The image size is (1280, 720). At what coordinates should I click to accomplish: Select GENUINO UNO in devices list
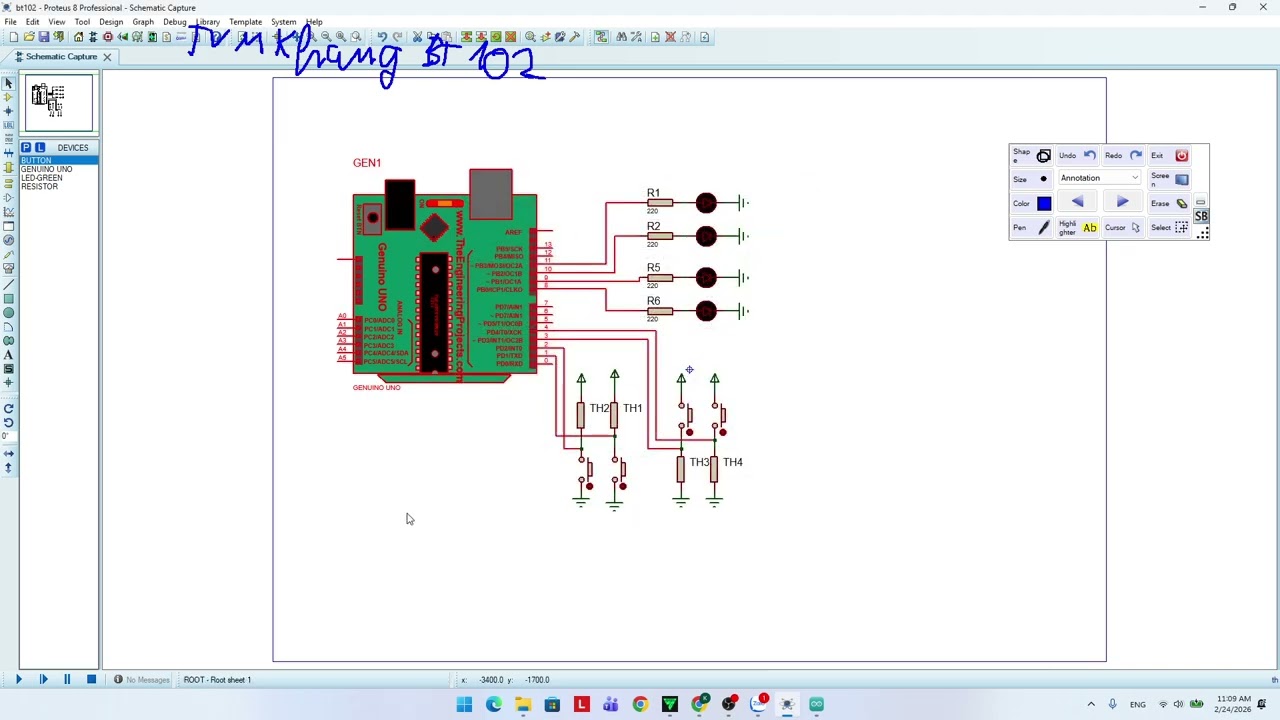click(x=47, y=169)
